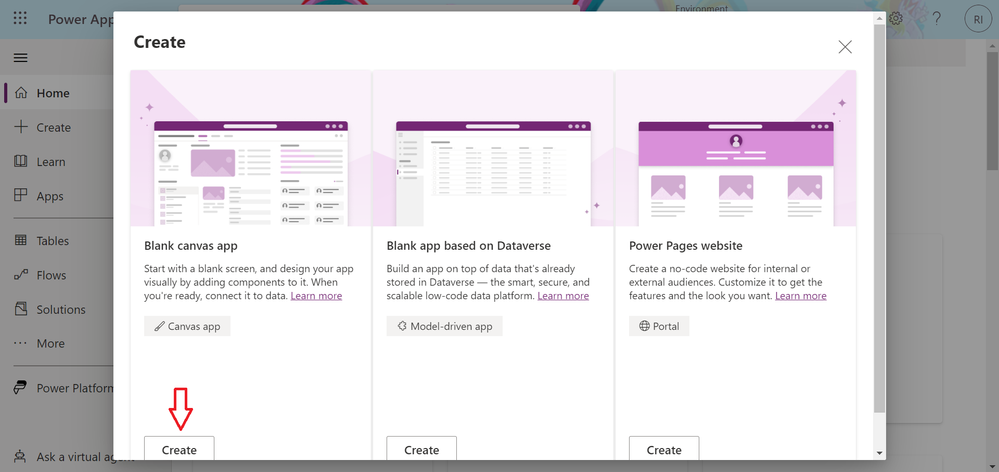Open Solutions in the navigation
Image resolution: width=999 pixels, height=472 pixels.
(x=61, y=310)
